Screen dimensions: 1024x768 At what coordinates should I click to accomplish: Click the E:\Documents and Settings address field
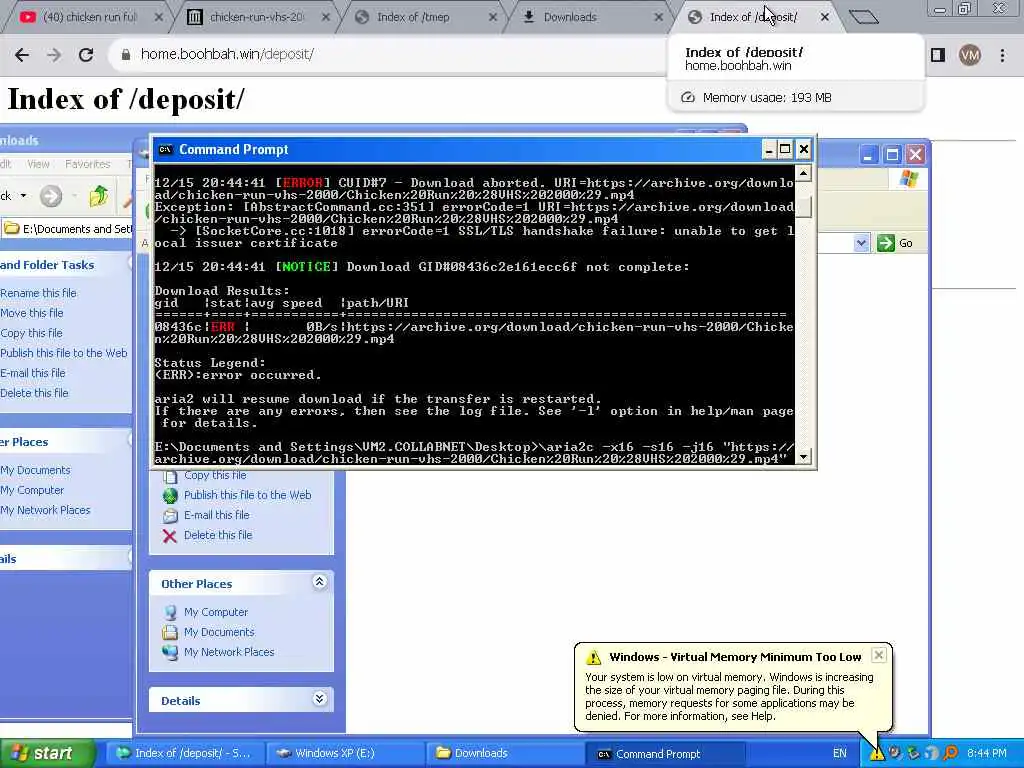[67, 229]
